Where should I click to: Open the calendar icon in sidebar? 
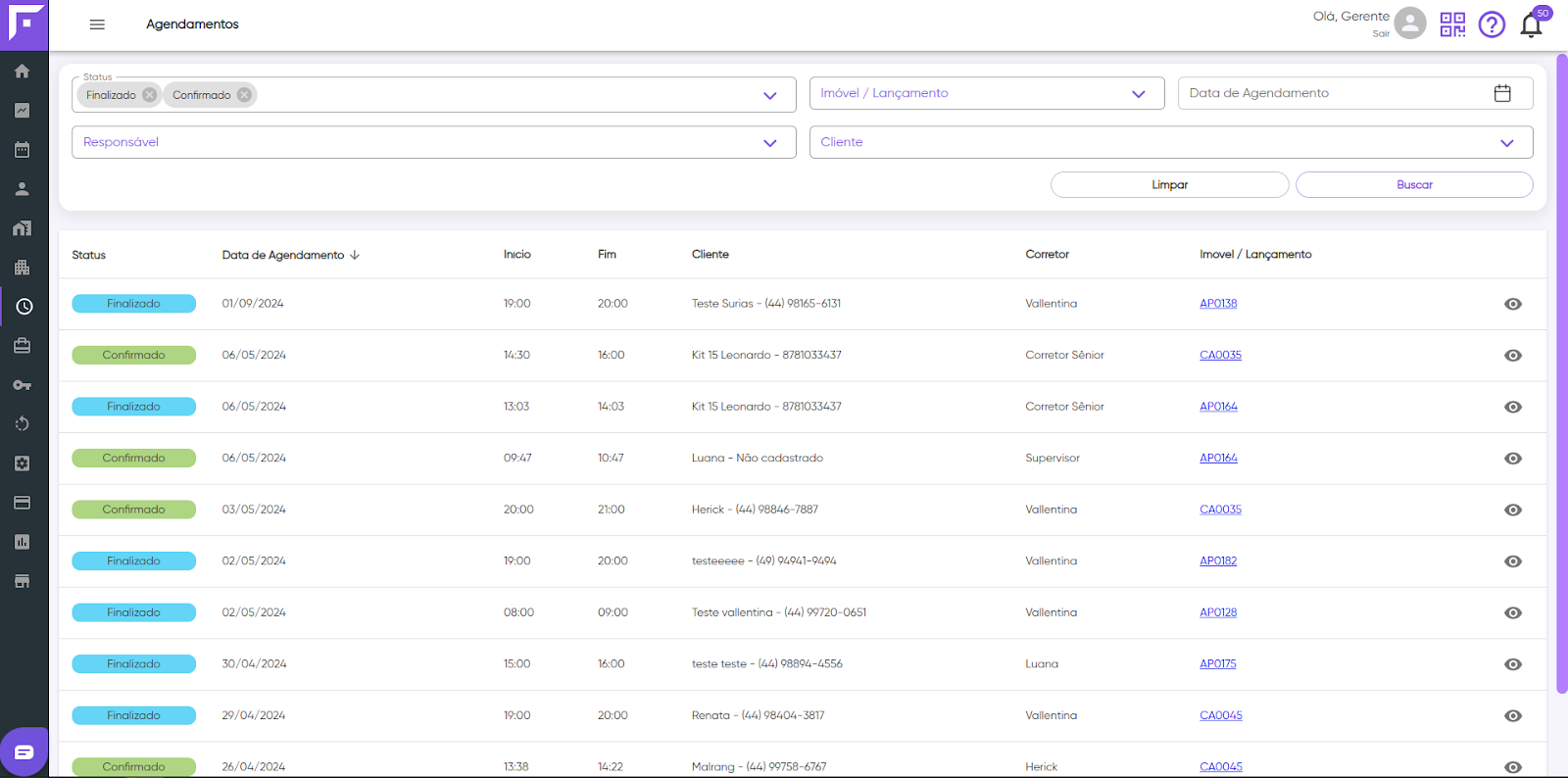pyautogui.click(x=22, y=150)
